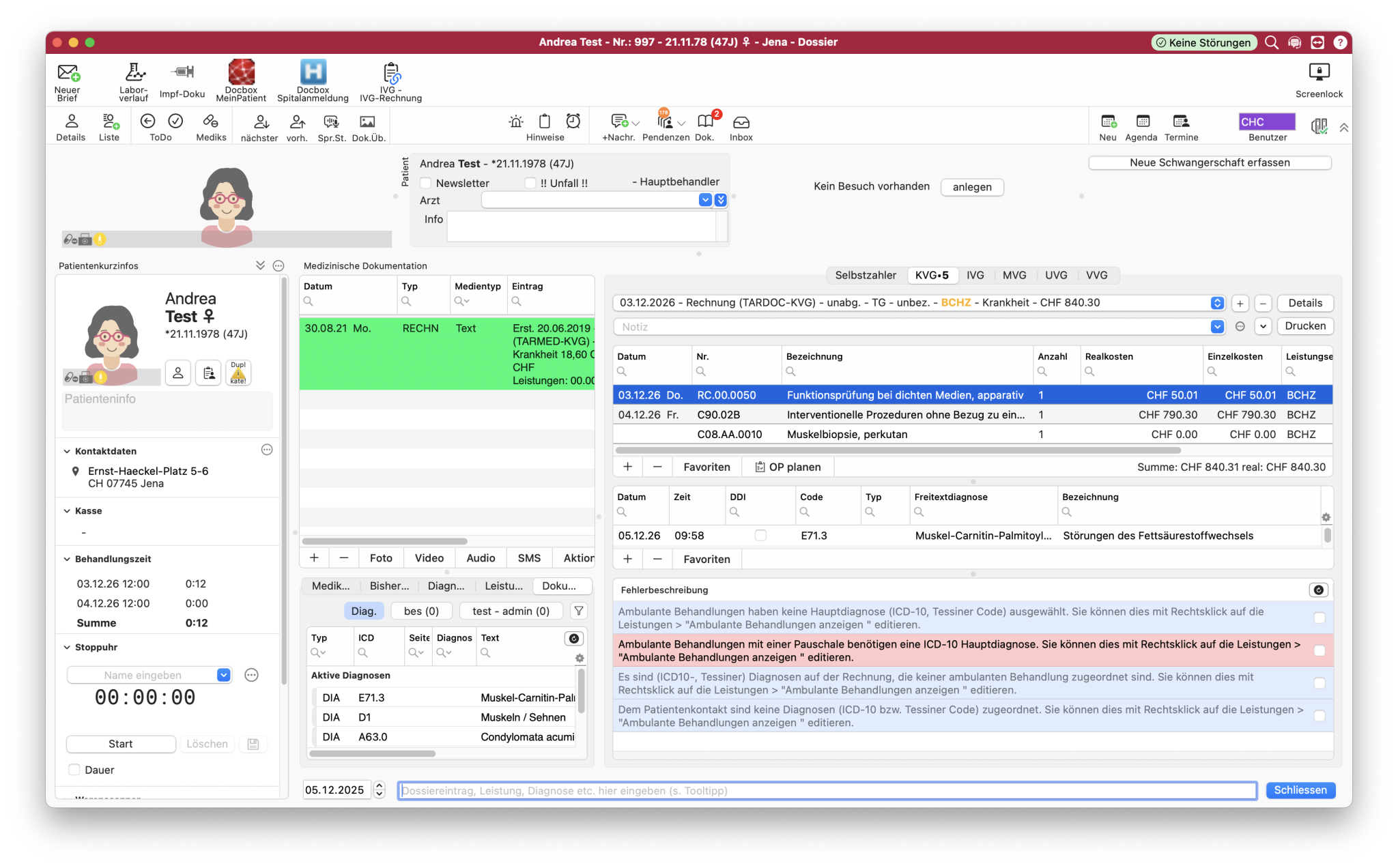Click the IVG-Rechnung icon
The image size is (1398, 868).
coord(391,72)
